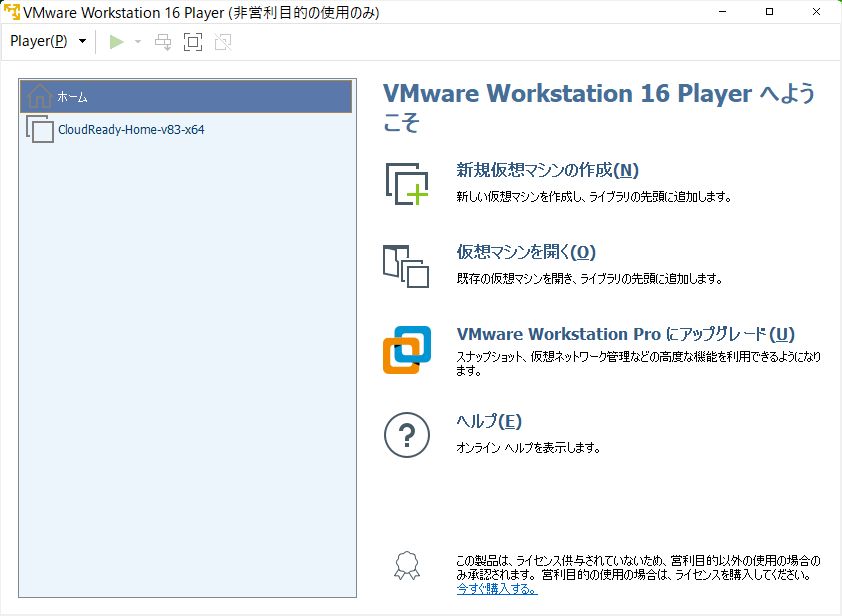Expand the Player menu dropdown arrow
The height and width of the screenshot is (616, 842).
click(82, 41)
